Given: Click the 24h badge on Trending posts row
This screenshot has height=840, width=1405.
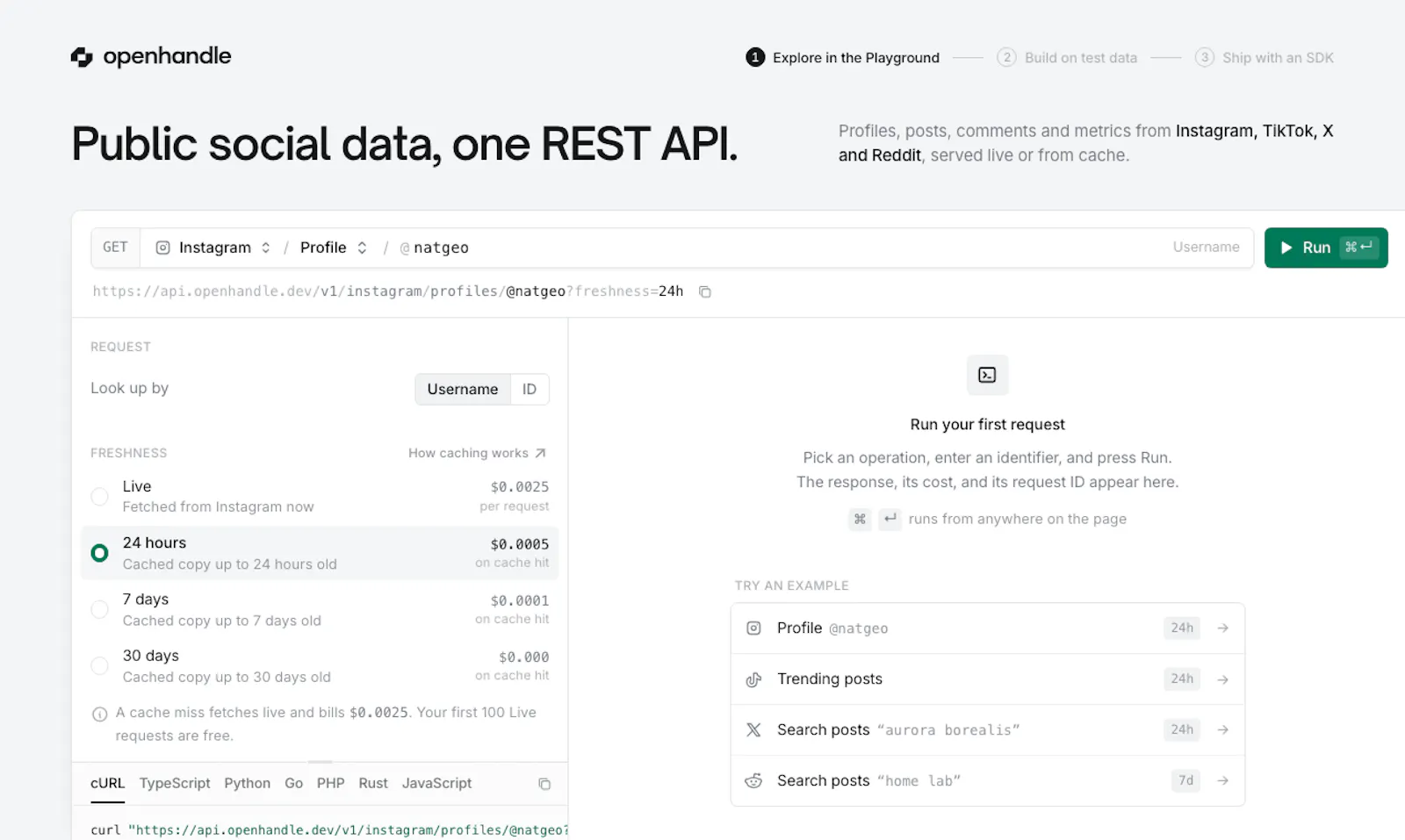Looking at the screenshot, I should tap(1182, 678).
